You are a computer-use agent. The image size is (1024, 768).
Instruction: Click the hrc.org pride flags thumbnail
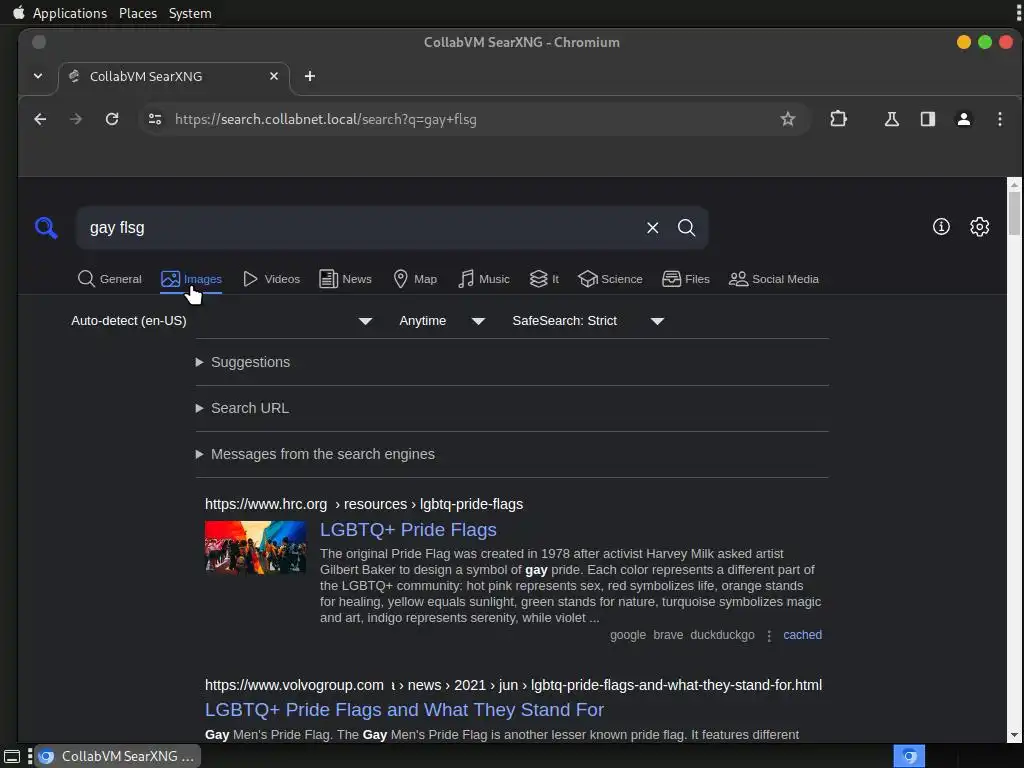255,547
